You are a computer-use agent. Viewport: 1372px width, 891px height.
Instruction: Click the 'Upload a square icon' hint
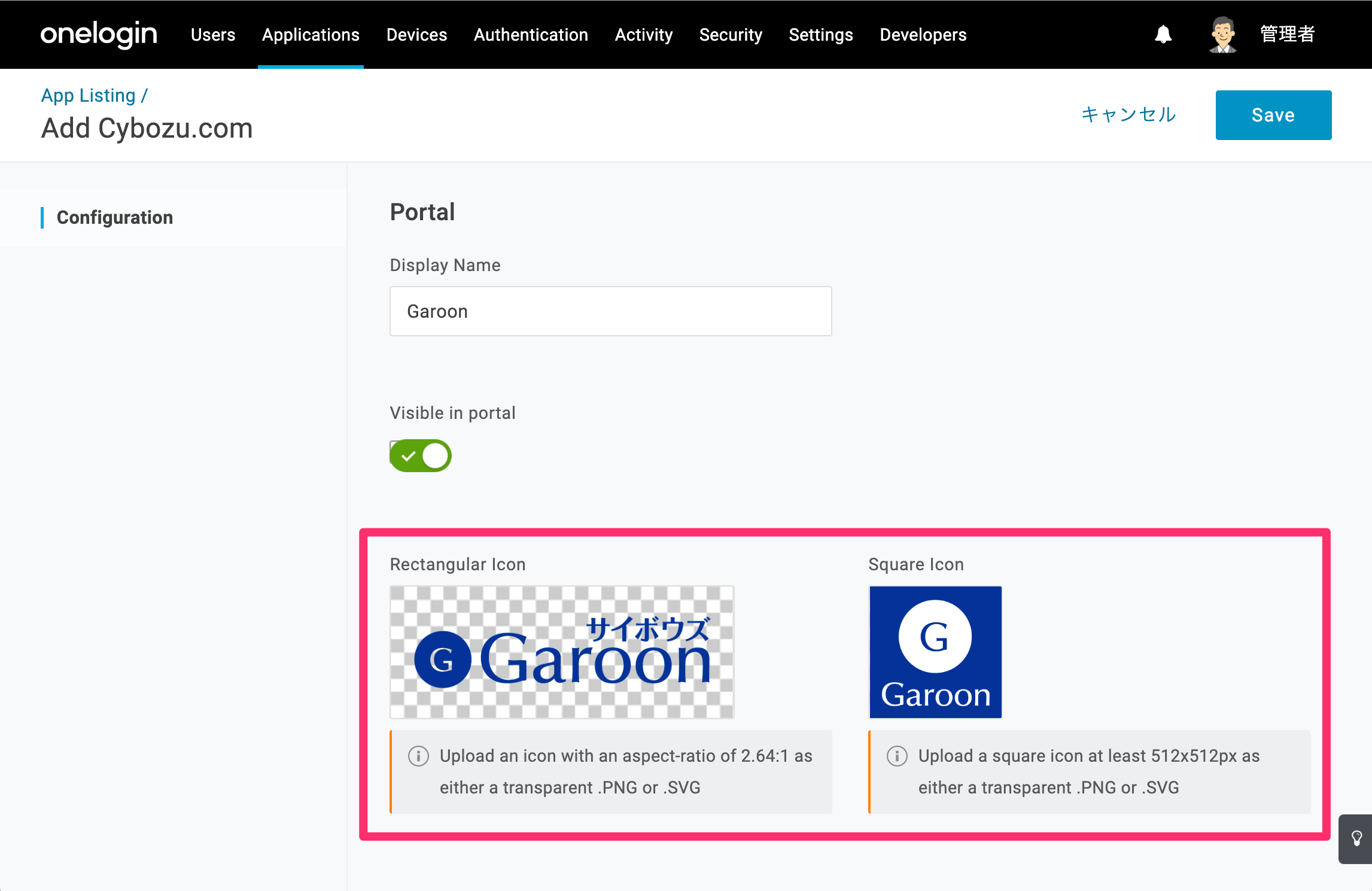pos(1089,772)
